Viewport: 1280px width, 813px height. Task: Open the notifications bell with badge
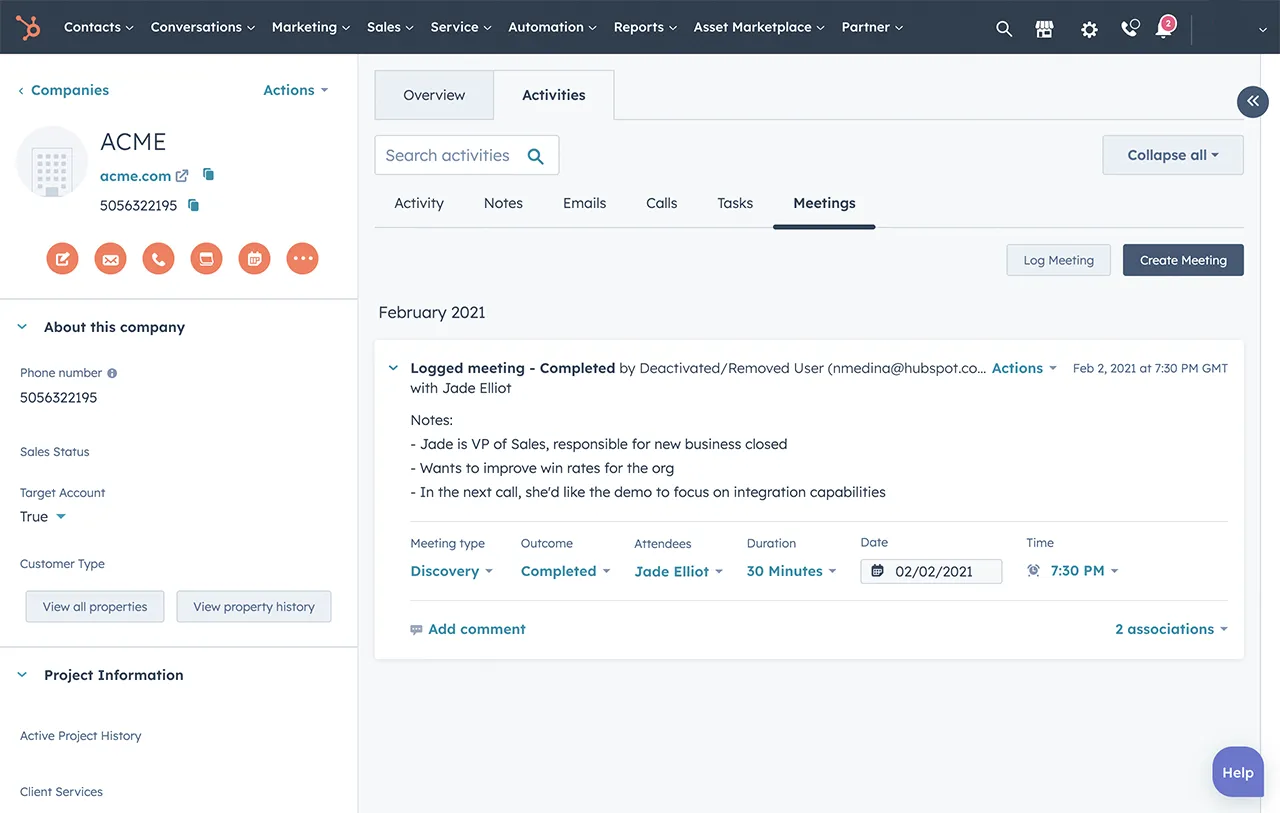click(x=1165, y=27)
